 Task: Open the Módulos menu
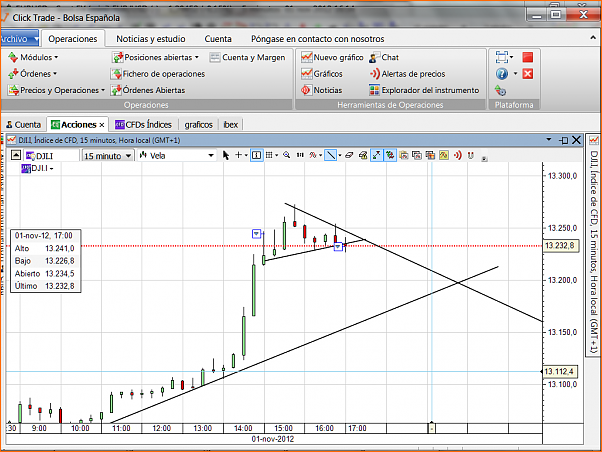click(33, 57)
